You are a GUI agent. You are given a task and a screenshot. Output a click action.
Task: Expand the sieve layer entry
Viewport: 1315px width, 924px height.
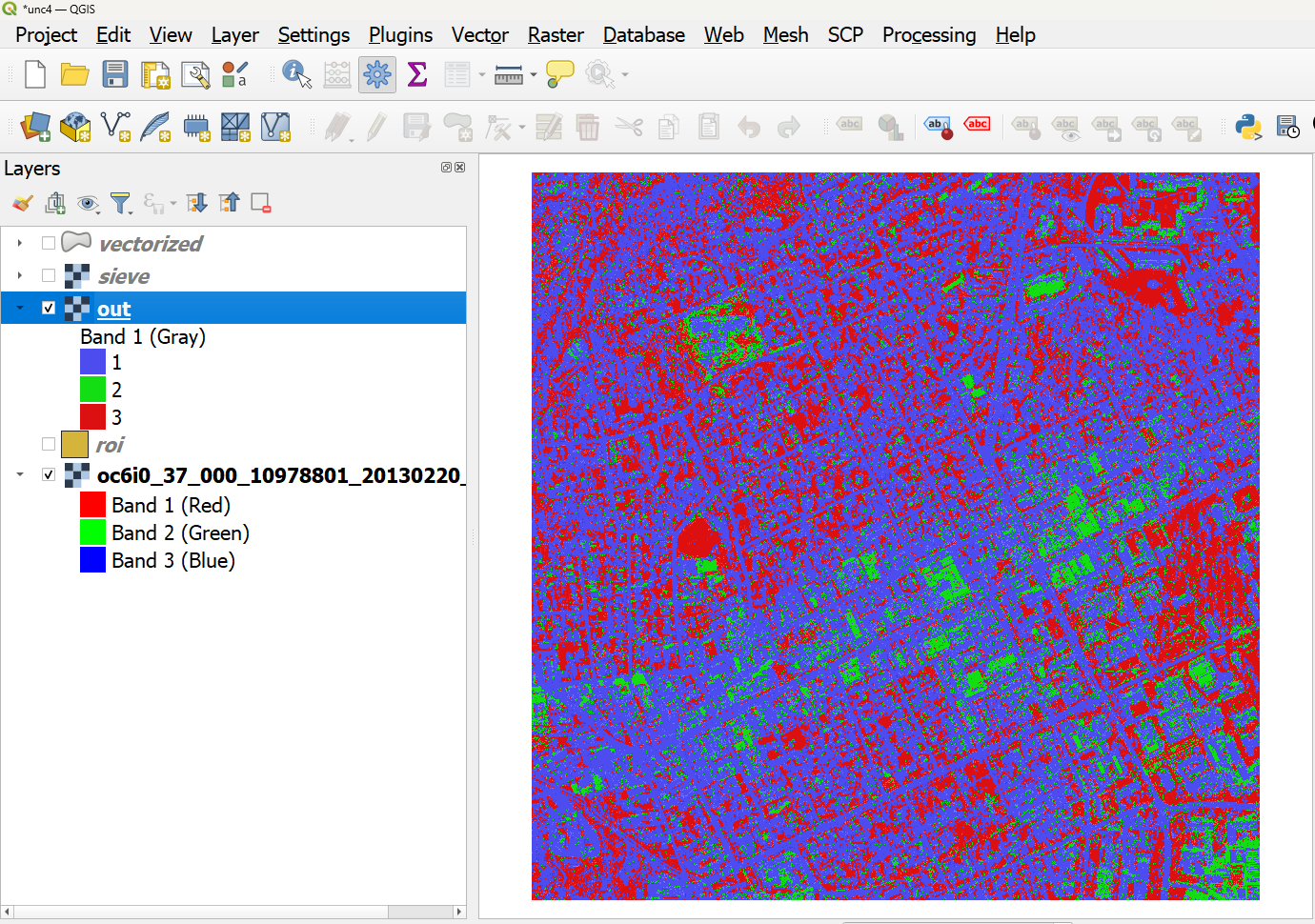tap(19, 276)
